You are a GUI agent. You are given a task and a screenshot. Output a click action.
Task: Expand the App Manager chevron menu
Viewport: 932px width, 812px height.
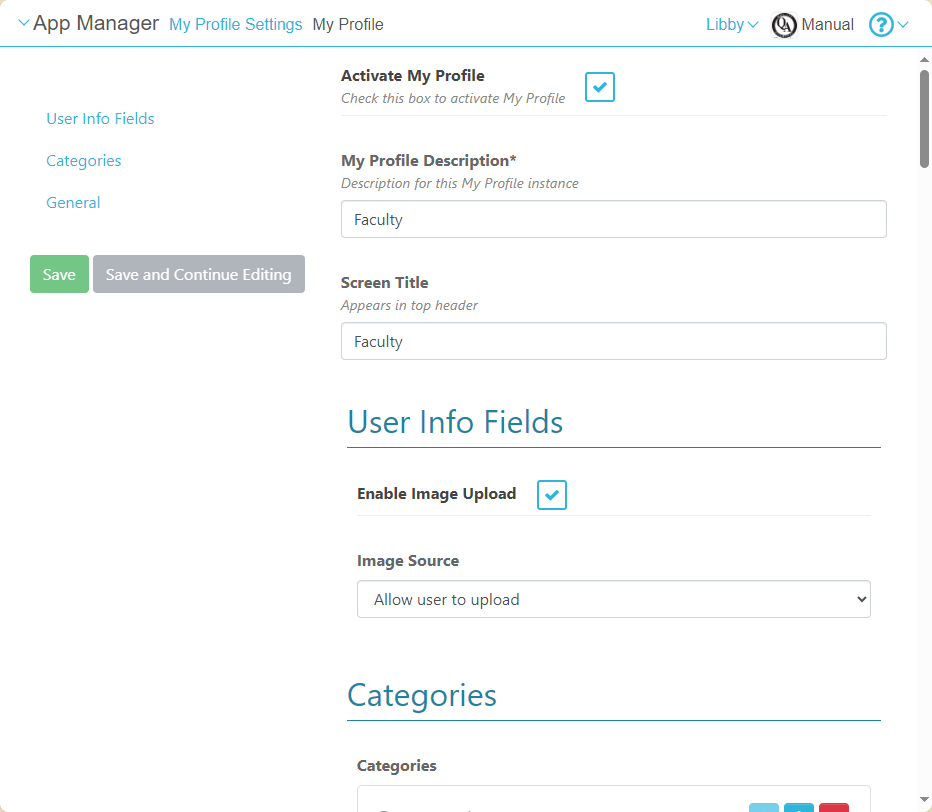point(24,24)
